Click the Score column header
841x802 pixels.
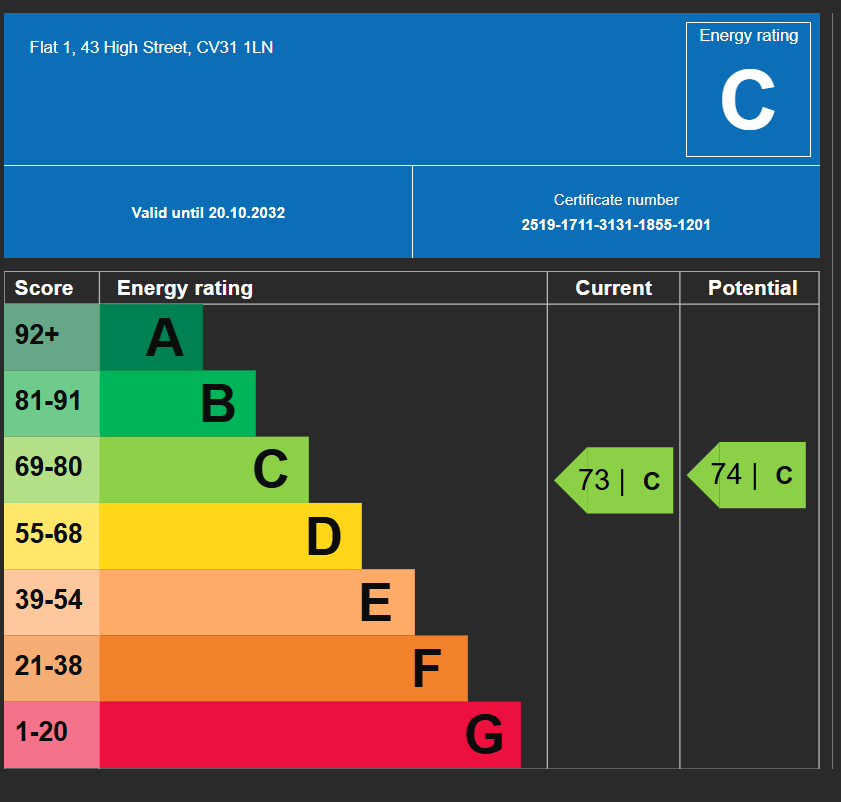tap(44, 288)
